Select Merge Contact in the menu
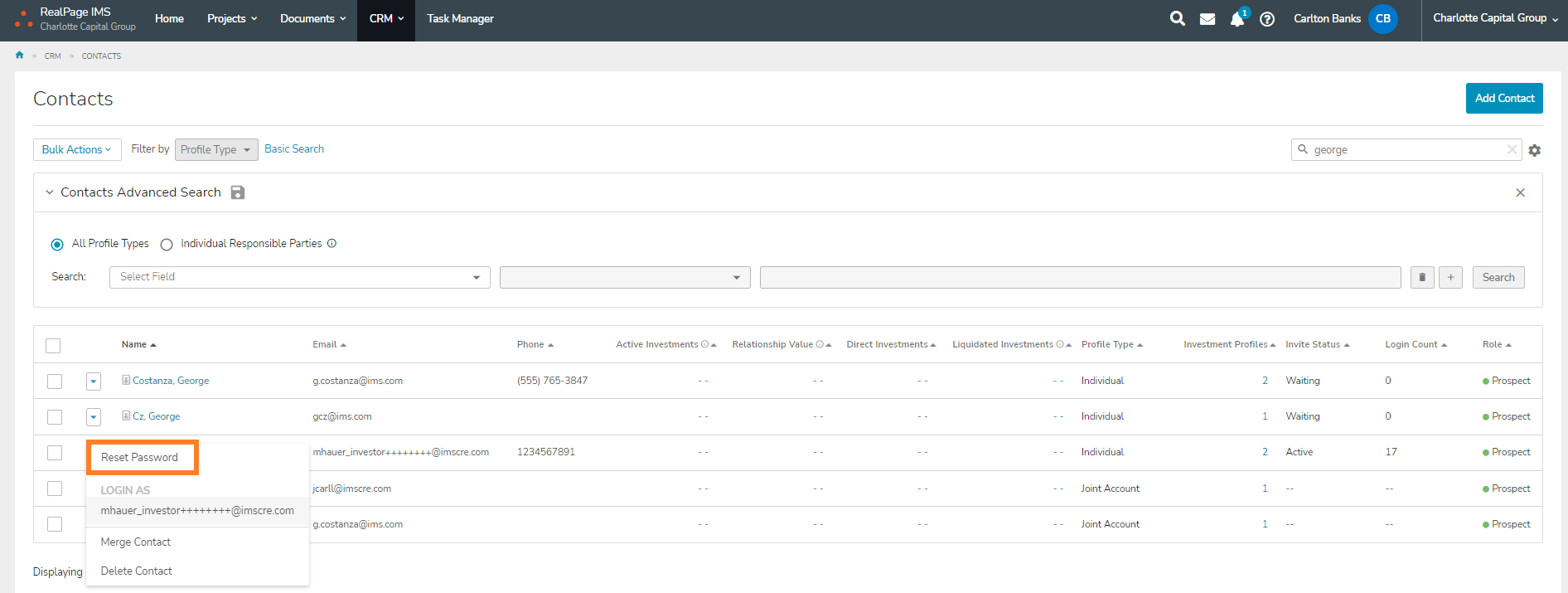The height and width of the screenshot is (593, 1568). coord(136,542)
